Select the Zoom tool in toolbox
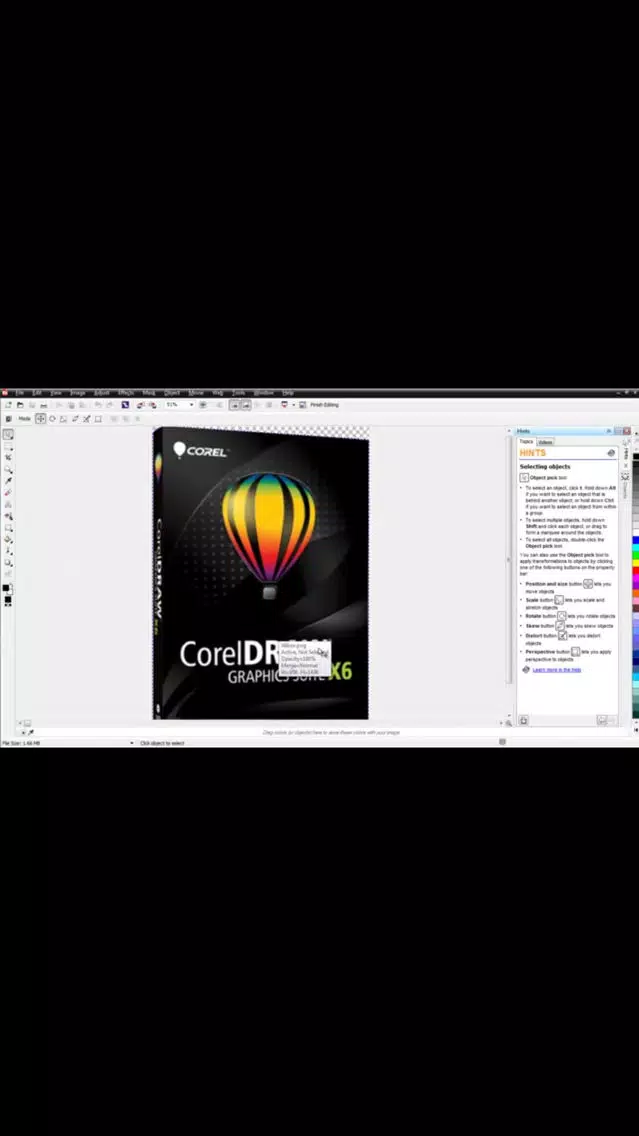 [x=8, y=469]
